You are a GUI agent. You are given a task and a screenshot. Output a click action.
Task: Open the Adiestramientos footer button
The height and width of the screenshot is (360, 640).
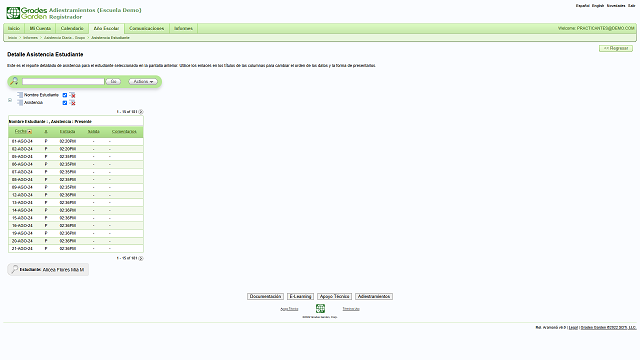pos(374,296)
